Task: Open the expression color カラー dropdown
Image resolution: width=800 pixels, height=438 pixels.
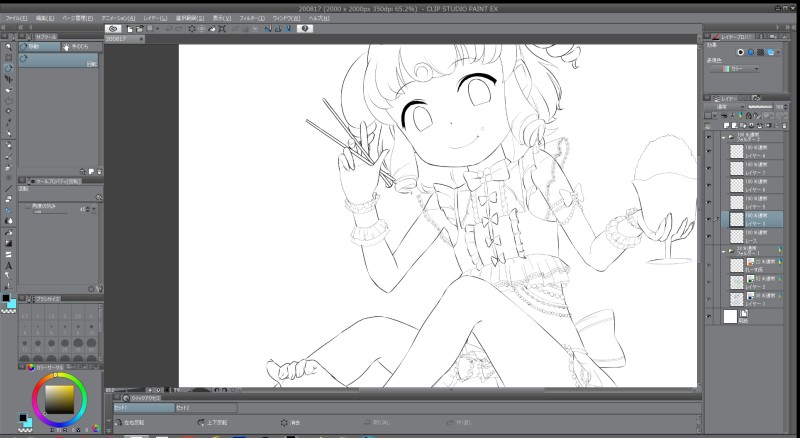Action: tap(734, 69)
